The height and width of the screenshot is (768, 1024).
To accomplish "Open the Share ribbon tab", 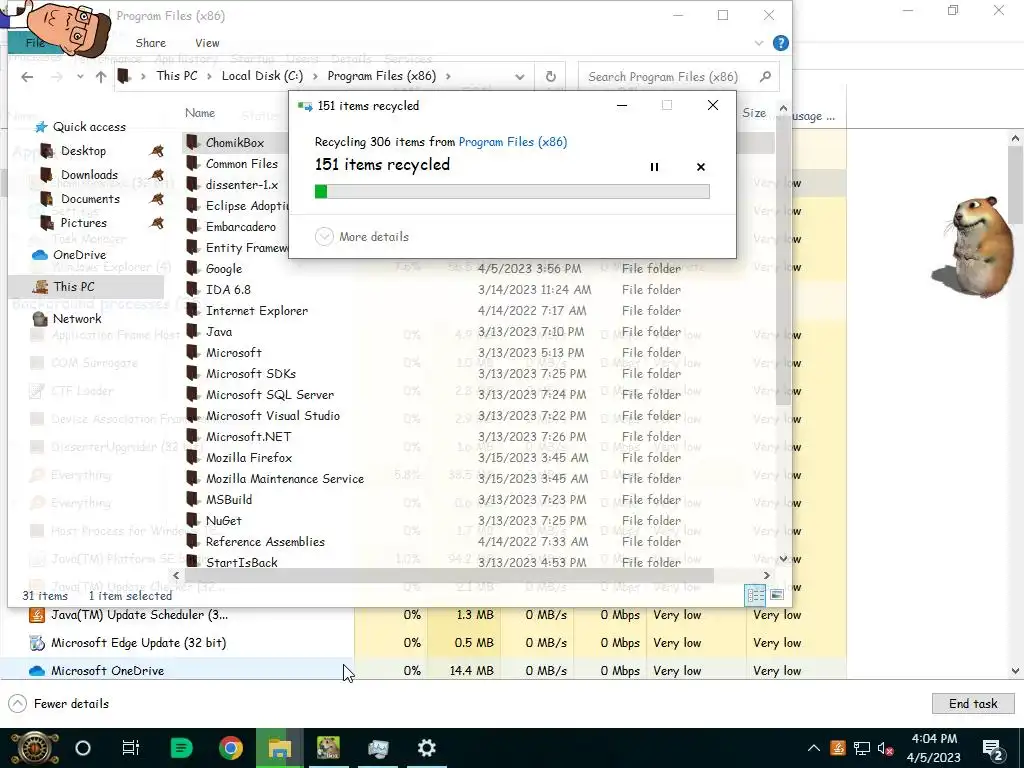I will [x=150, y=43].
